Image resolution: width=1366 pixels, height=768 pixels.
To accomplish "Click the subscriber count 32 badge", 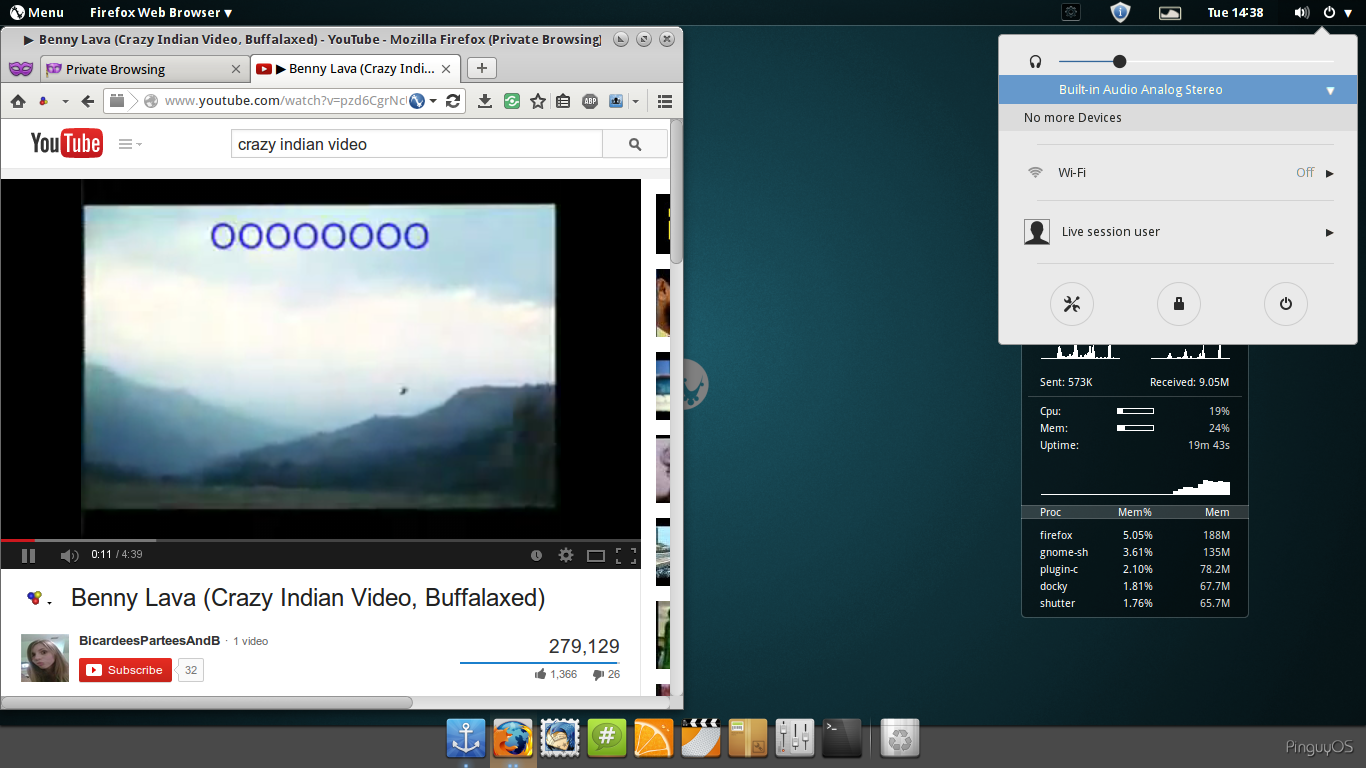I will click(x=191, y=670).
